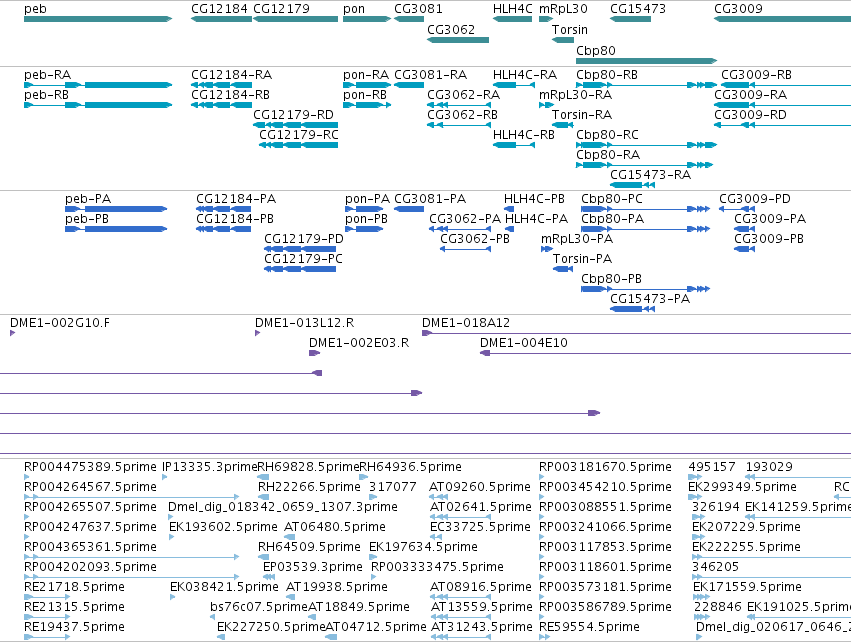Select transcript CG12179-RD
The width and height of the screenshot is (851, 642).
(294, 115)
